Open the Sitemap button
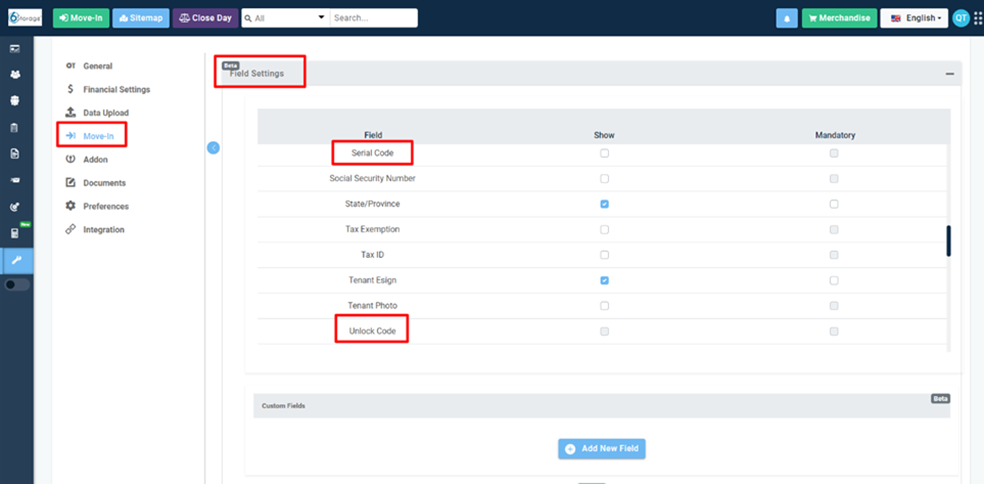 click(141, 18)
